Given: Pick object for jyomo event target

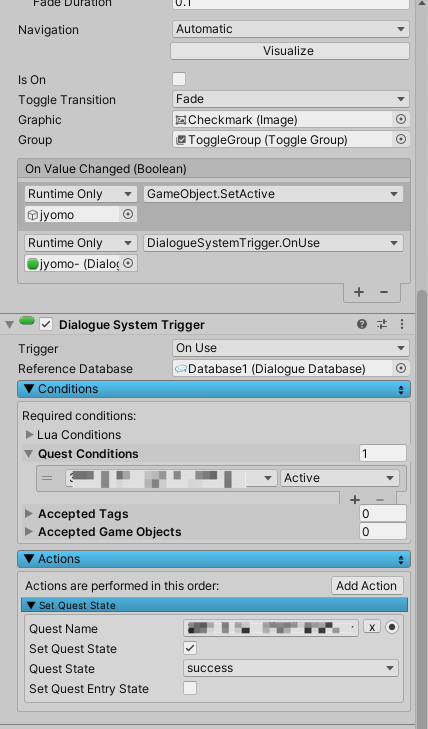Looking at the screenshot, I should (x=128, y=214).
